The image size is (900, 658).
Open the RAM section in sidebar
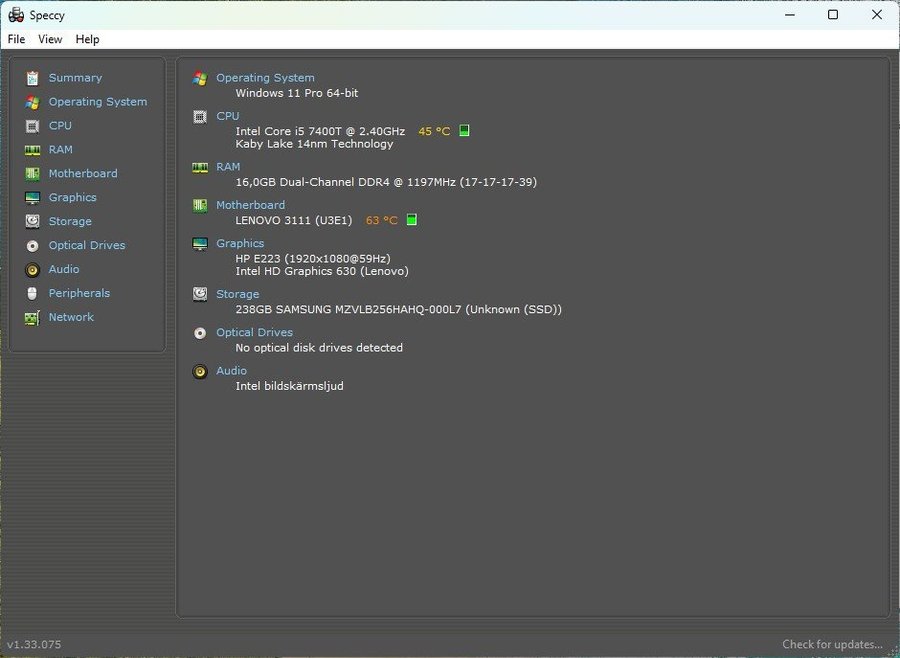pyautogui.click(x=61, y=149)
